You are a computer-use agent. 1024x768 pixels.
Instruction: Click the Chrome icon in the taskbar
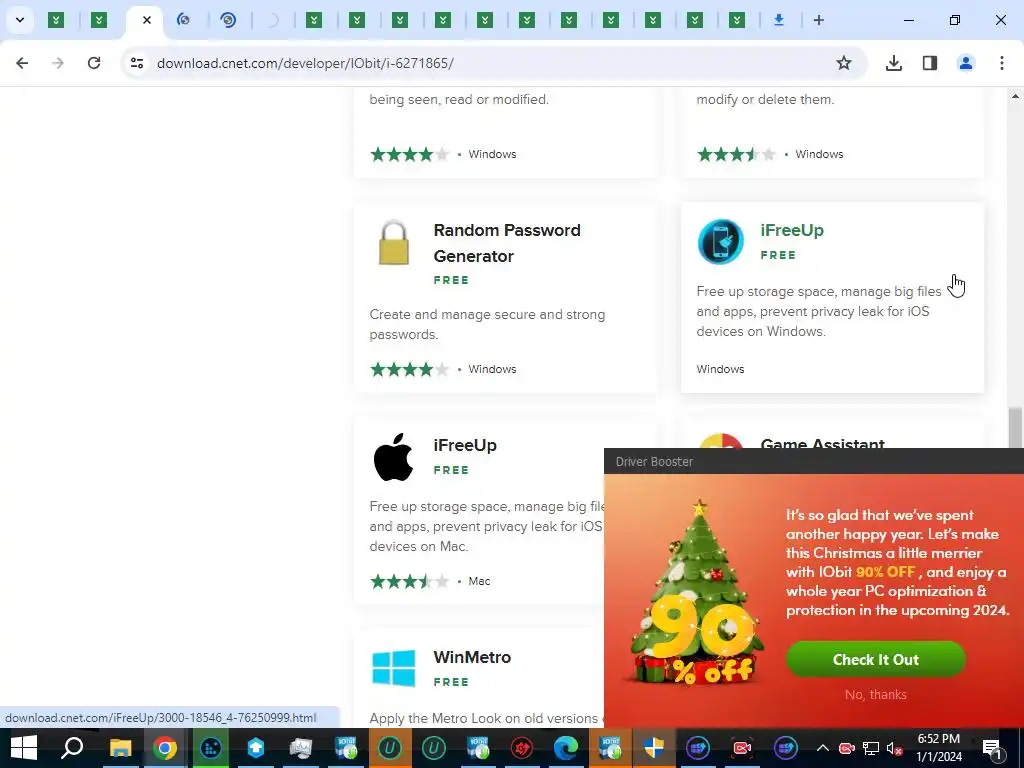coord(165,748)
